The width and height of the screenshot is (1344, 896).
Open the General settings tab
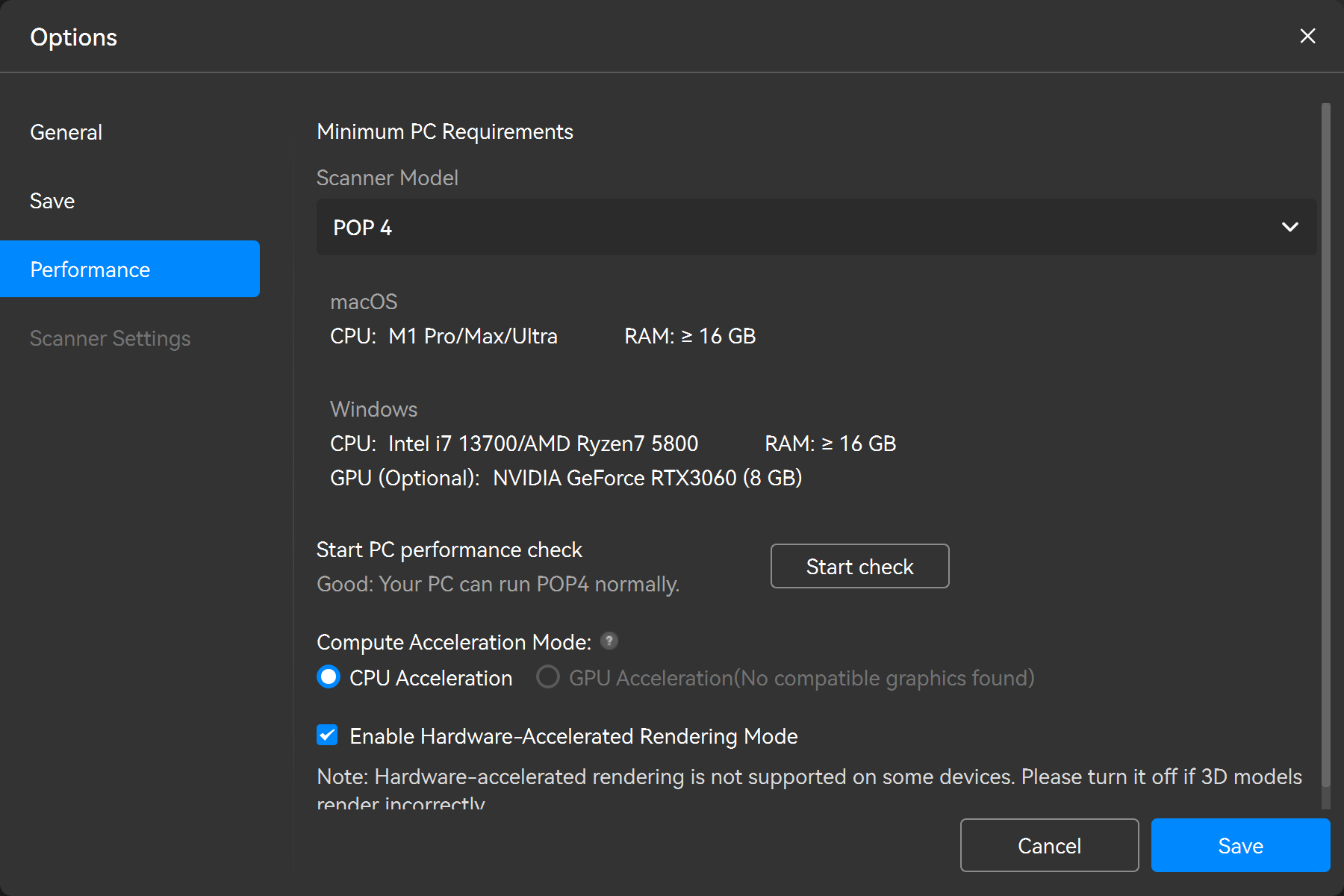point(66,132)
